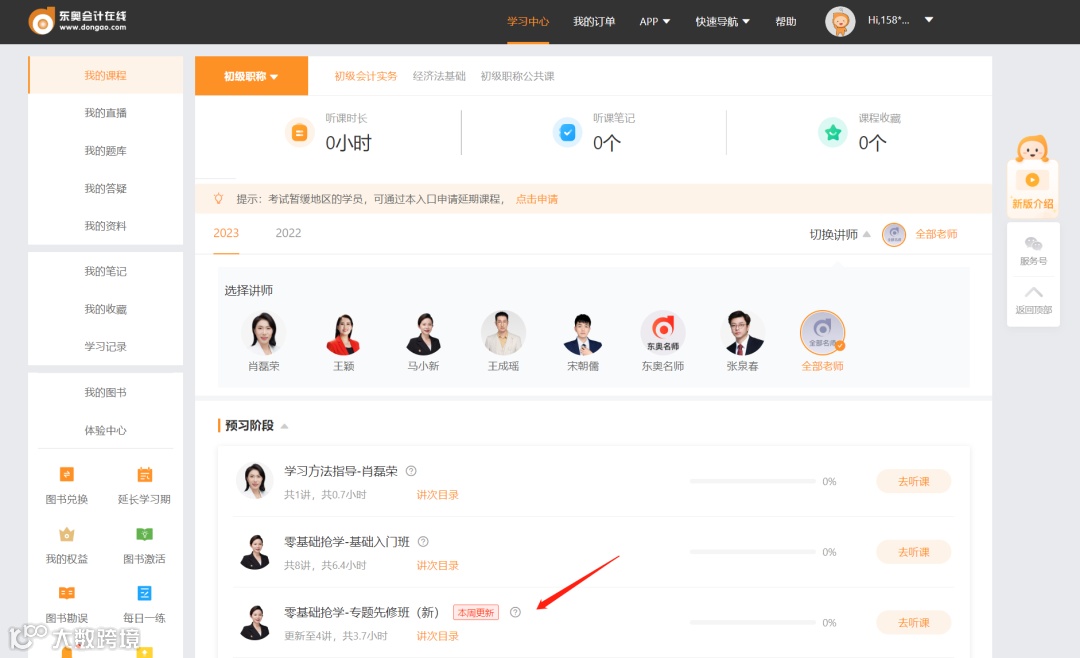
Task: Collapse the 预习阶段 section
Action: coord(284,426)
